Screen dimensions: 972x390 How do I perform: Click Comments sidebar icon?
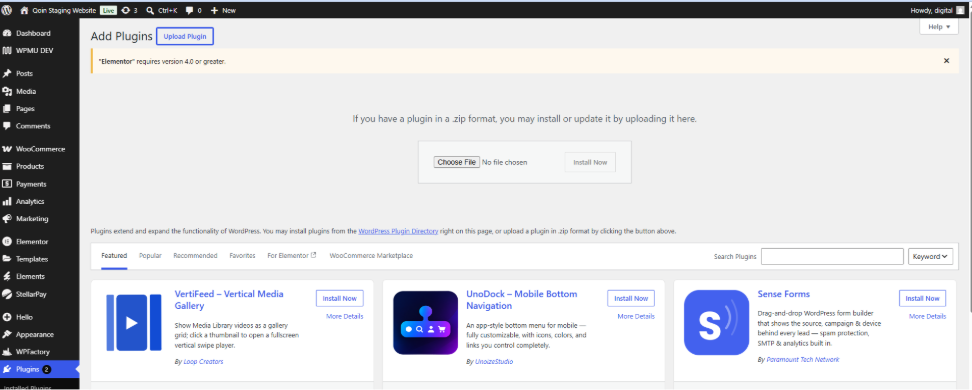[7, 126]
